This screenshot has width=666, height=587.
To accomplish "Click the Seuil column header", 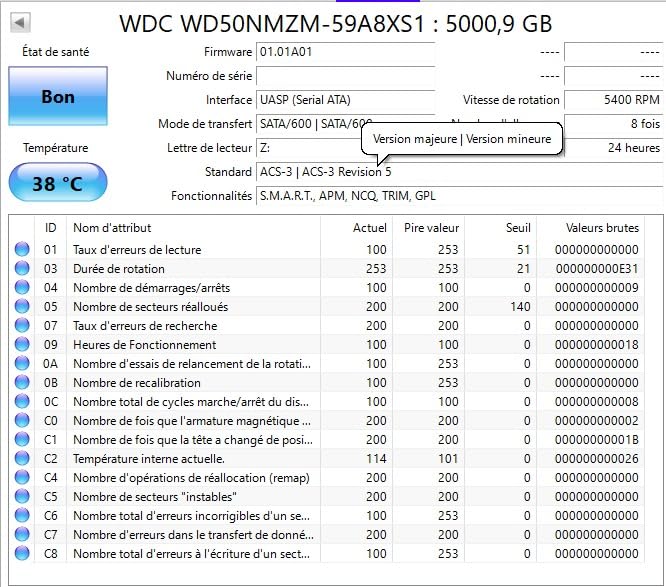I will [x=518, y=228].
